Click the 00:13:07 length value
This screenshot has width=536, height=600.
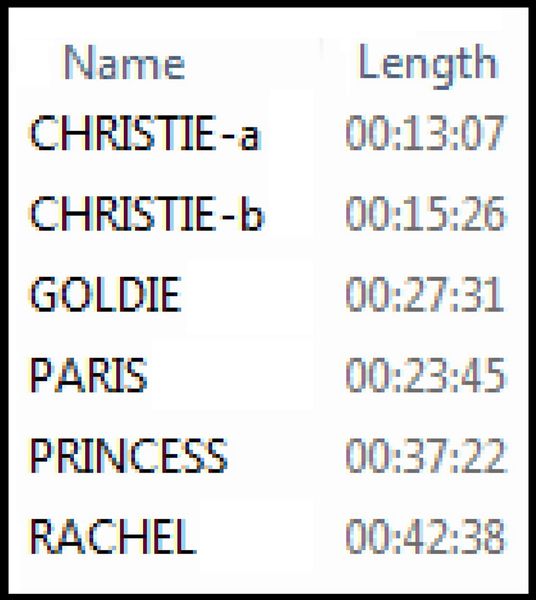pos(425,133)
